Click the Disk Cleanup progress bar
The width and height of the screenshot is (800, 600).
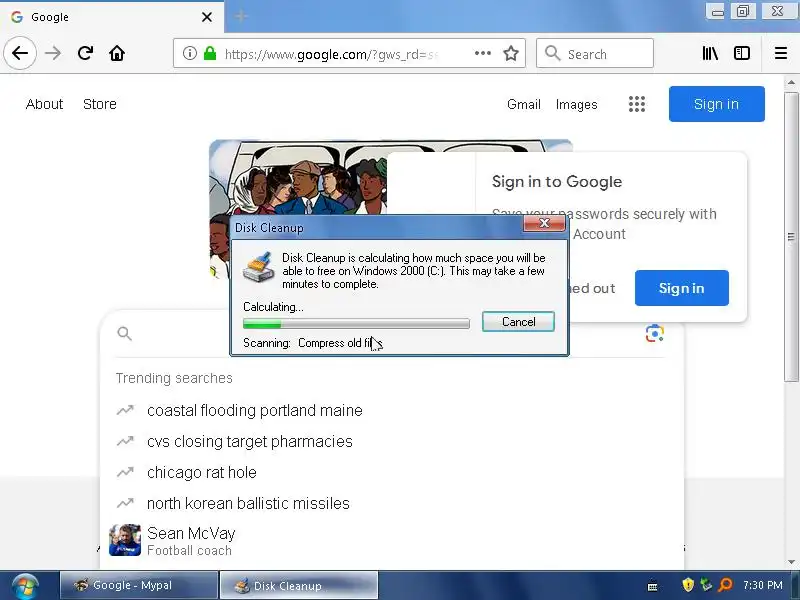coord(356,323)
